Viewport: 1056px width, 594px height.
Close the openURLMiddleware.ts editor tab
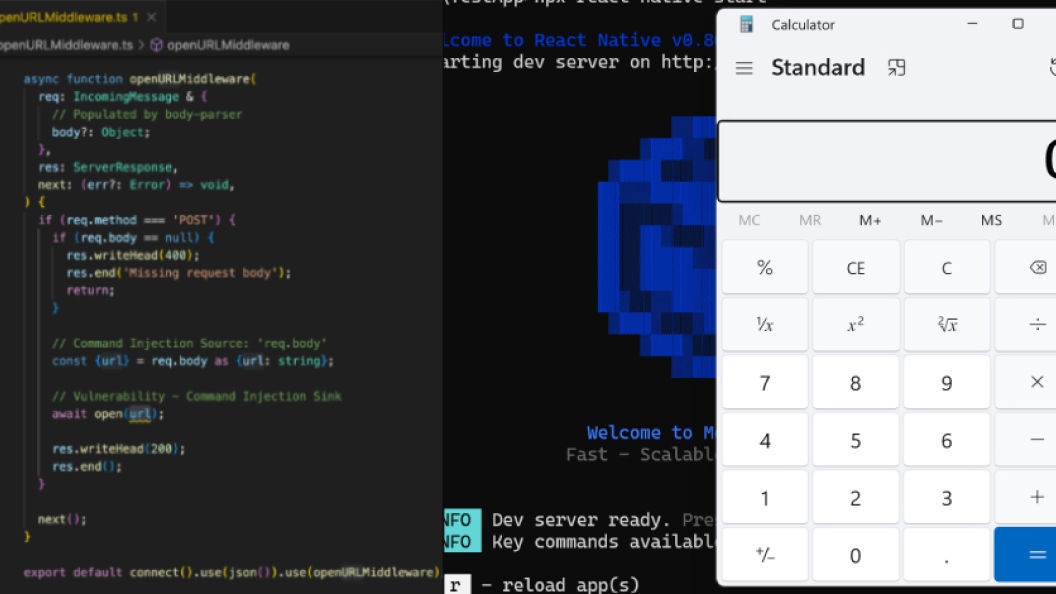(151, 18)
